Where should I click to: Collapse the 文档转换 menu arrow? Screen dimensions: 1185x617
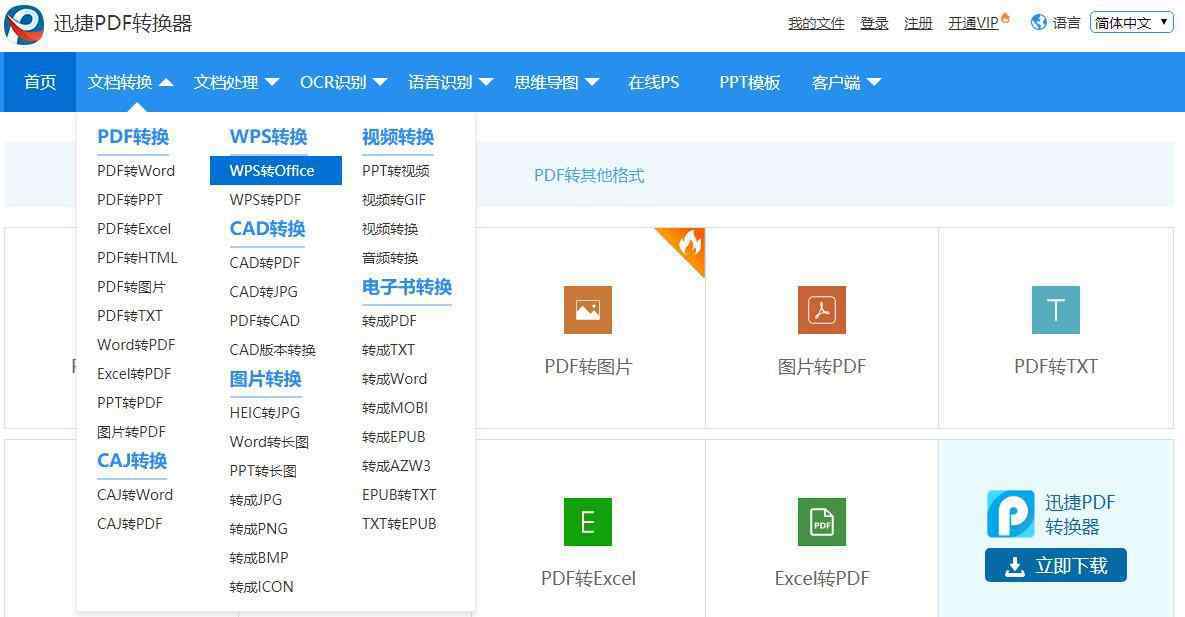(166, 82)
